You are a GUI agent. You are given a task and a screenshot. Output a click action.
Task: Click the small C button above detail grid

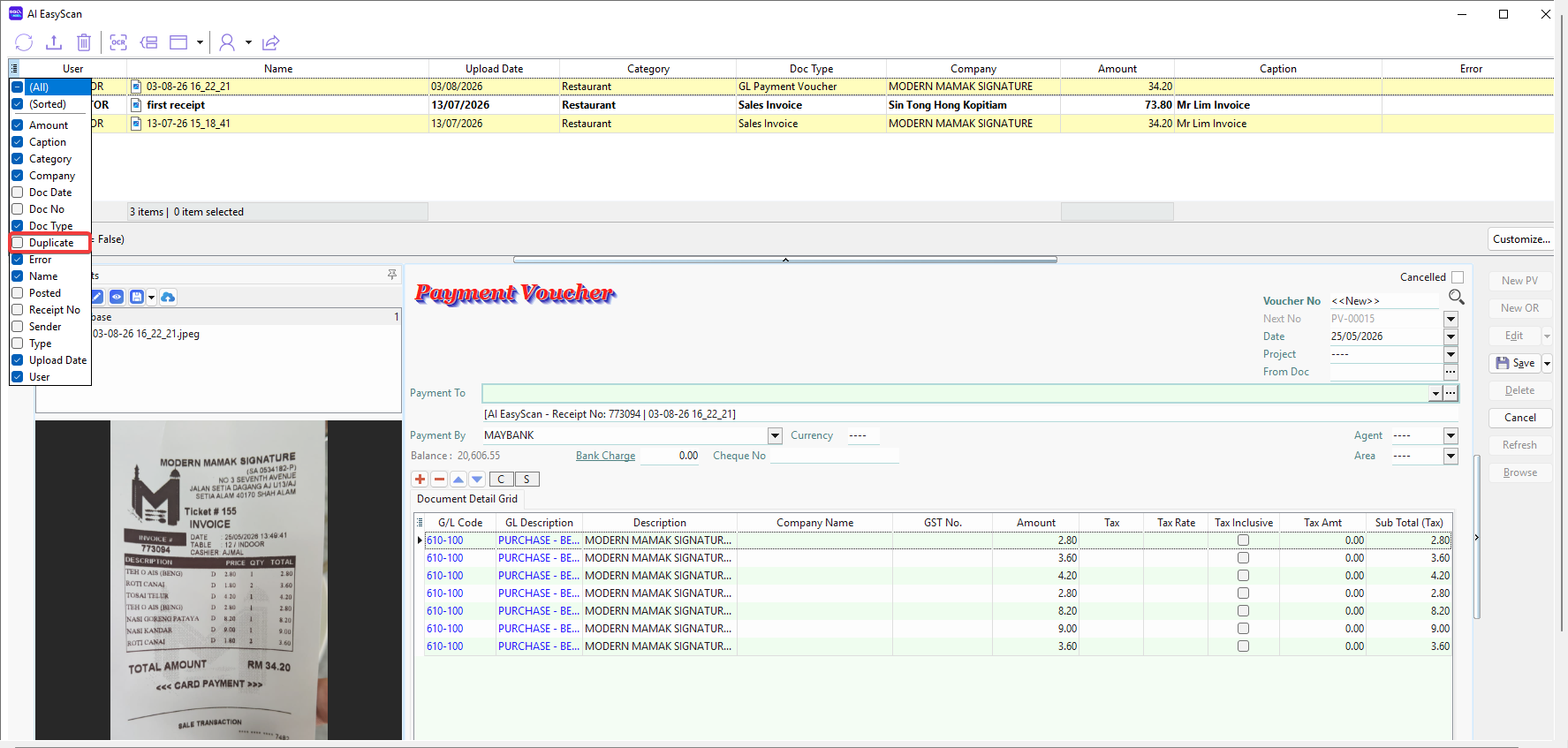click(x=501, y=479)
